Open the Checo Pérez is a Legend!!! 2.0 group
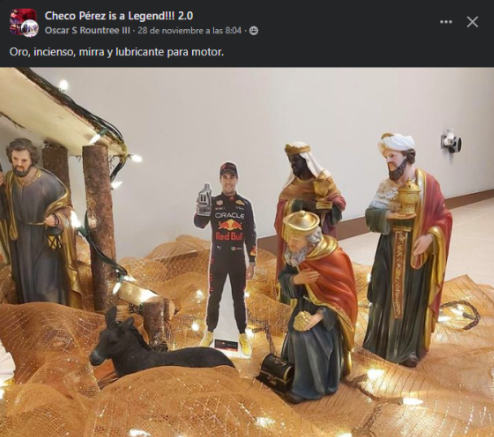Viewport: 494px width, 437px height. 119,15
